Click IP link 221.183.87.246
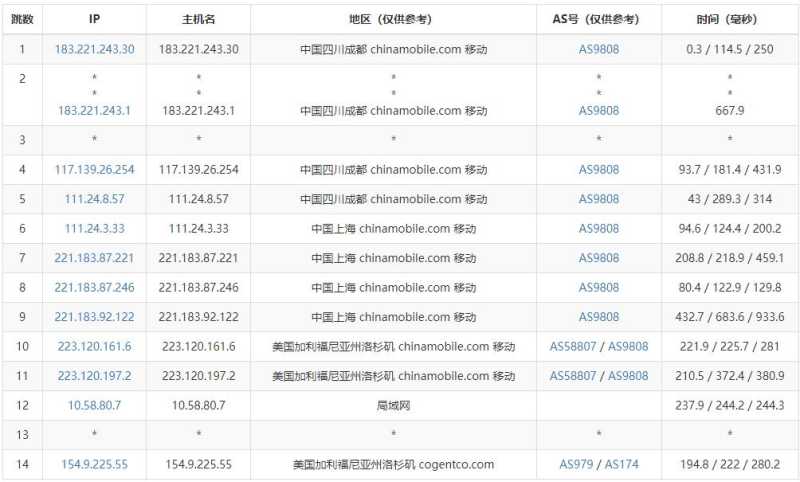 (94, 287)
